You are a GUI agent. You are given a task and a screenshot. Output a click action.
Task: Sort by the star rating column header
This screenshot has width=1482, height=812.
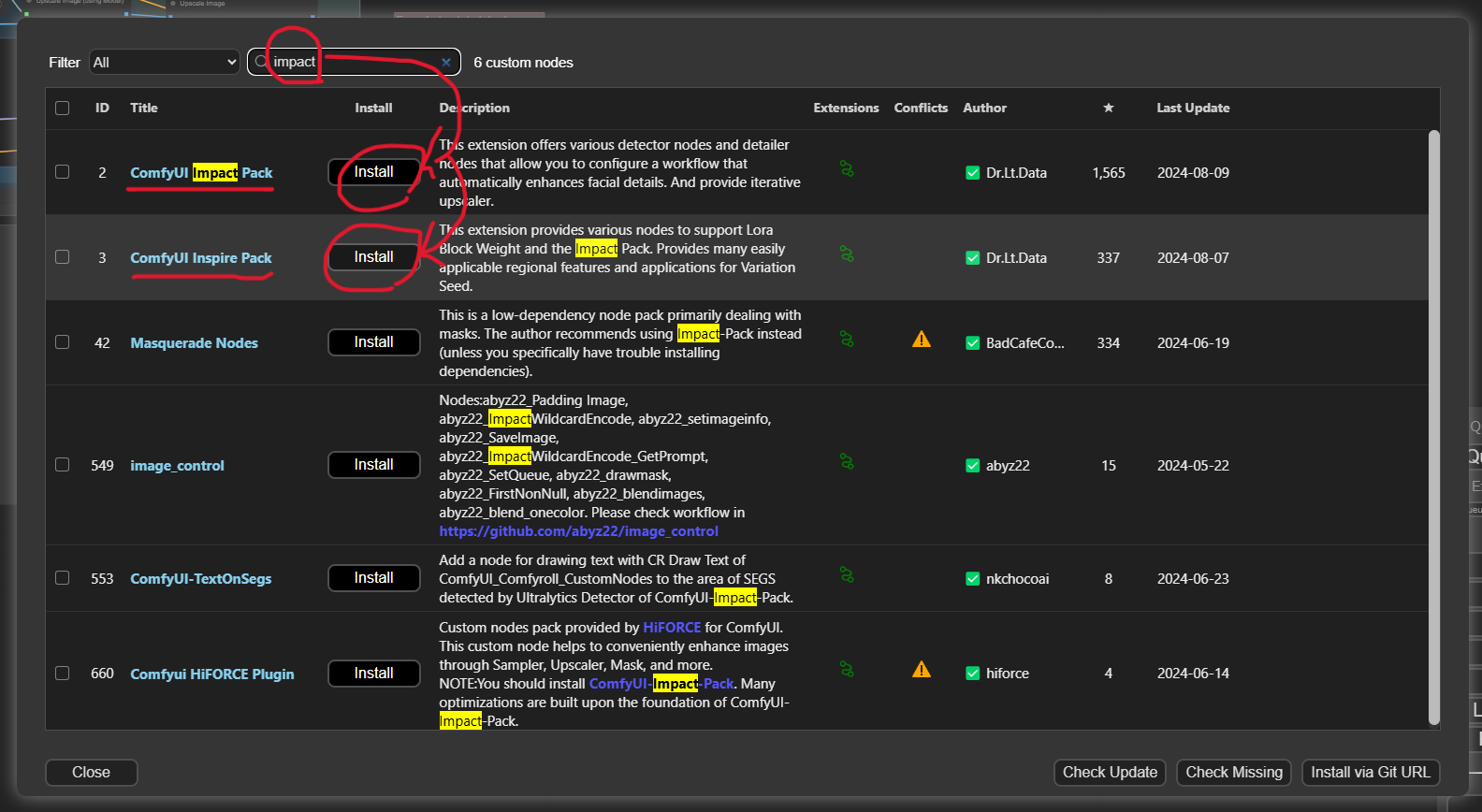[x=1109, y=108]
